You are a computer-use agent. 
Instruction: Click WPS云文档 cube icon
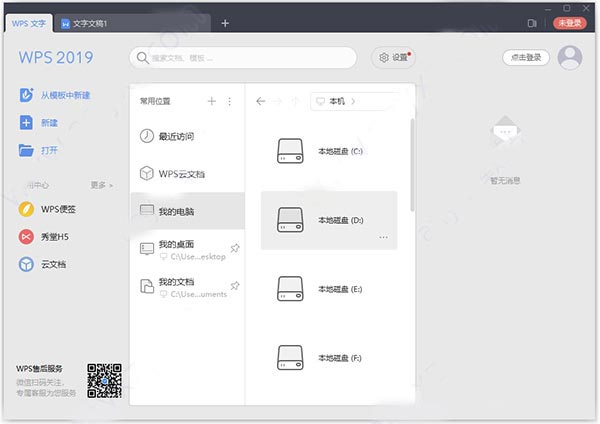[x=147, y=173]
